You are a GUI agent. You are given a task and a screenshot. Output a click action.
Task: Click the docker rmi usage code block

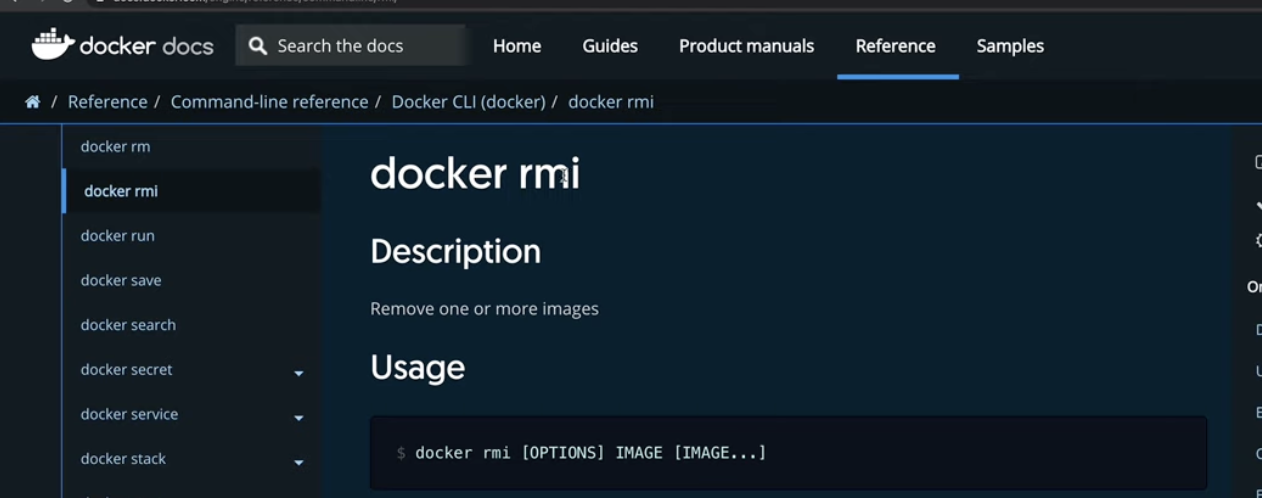pyautogui.click(x=788, y=453)
